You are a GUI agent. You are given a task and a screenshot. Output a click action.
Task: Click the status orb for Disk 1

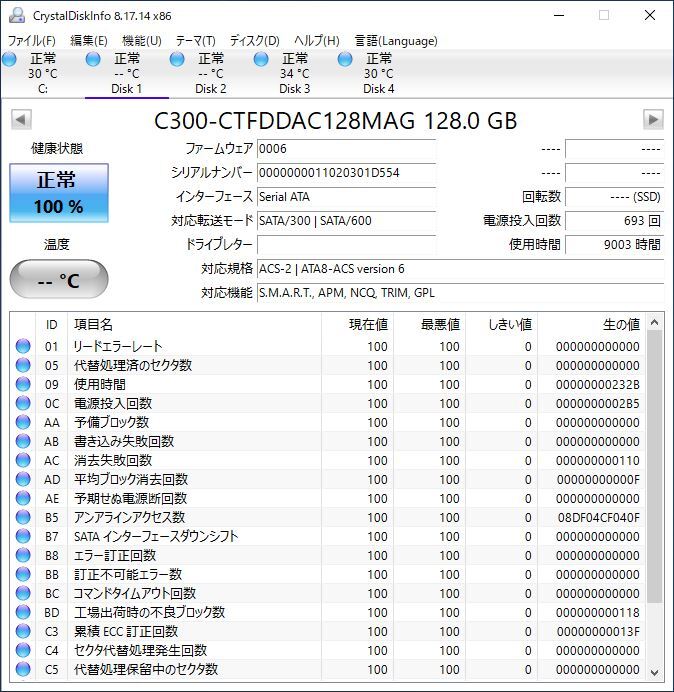point(93,59)
